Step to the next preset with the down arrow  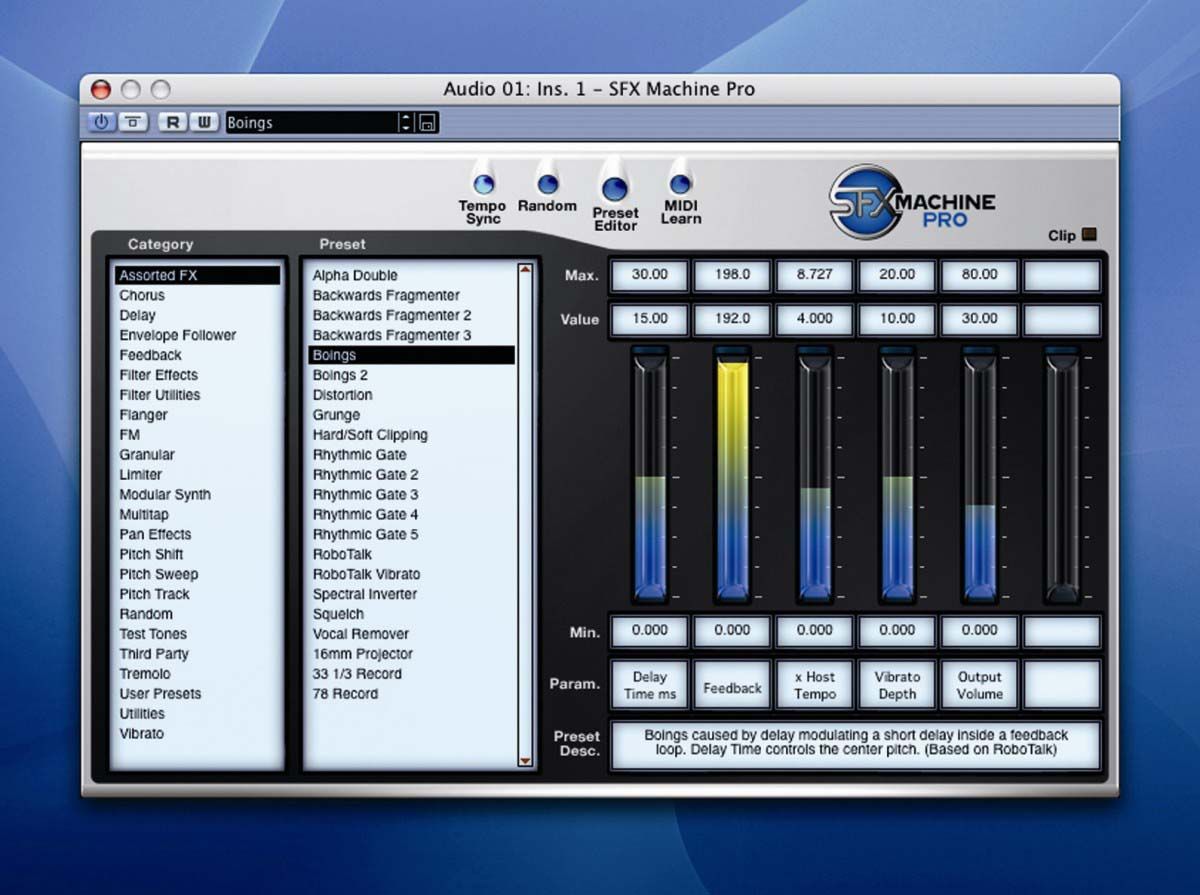pyautogui.click(x=404, y=127)
